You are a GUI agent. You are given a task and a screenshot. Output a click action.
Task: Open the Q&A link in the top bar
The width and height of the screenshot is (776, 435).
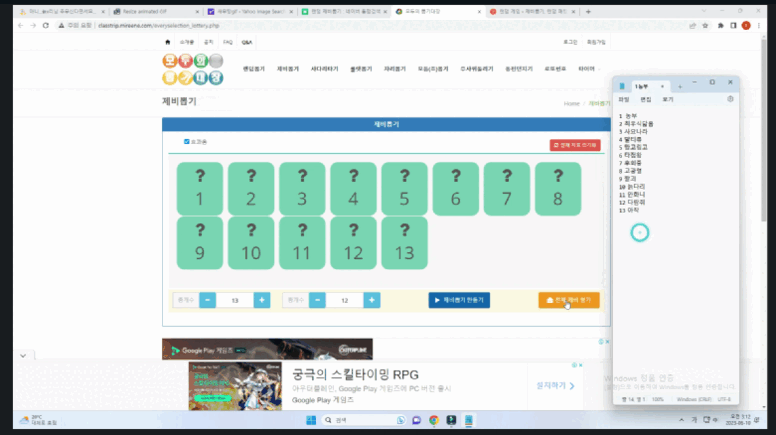247,42
